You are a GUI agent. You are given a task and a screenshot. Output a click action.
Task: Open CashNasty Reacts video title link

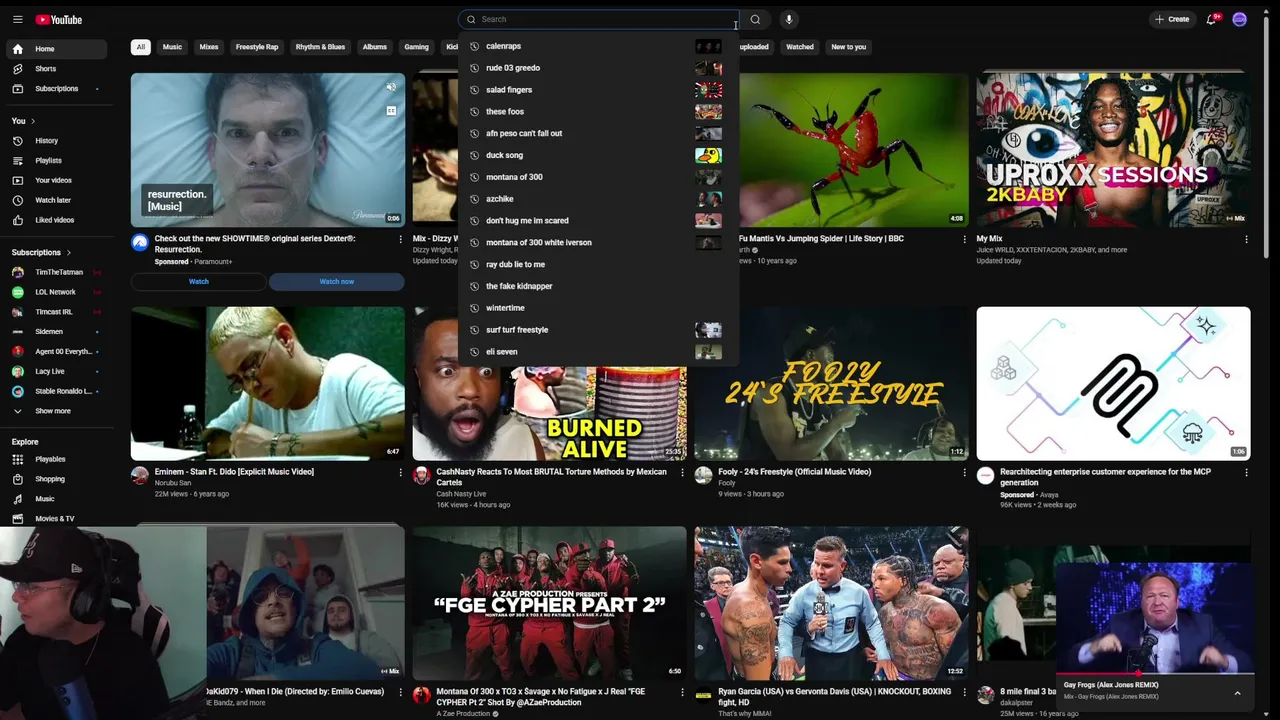[551, 477]
